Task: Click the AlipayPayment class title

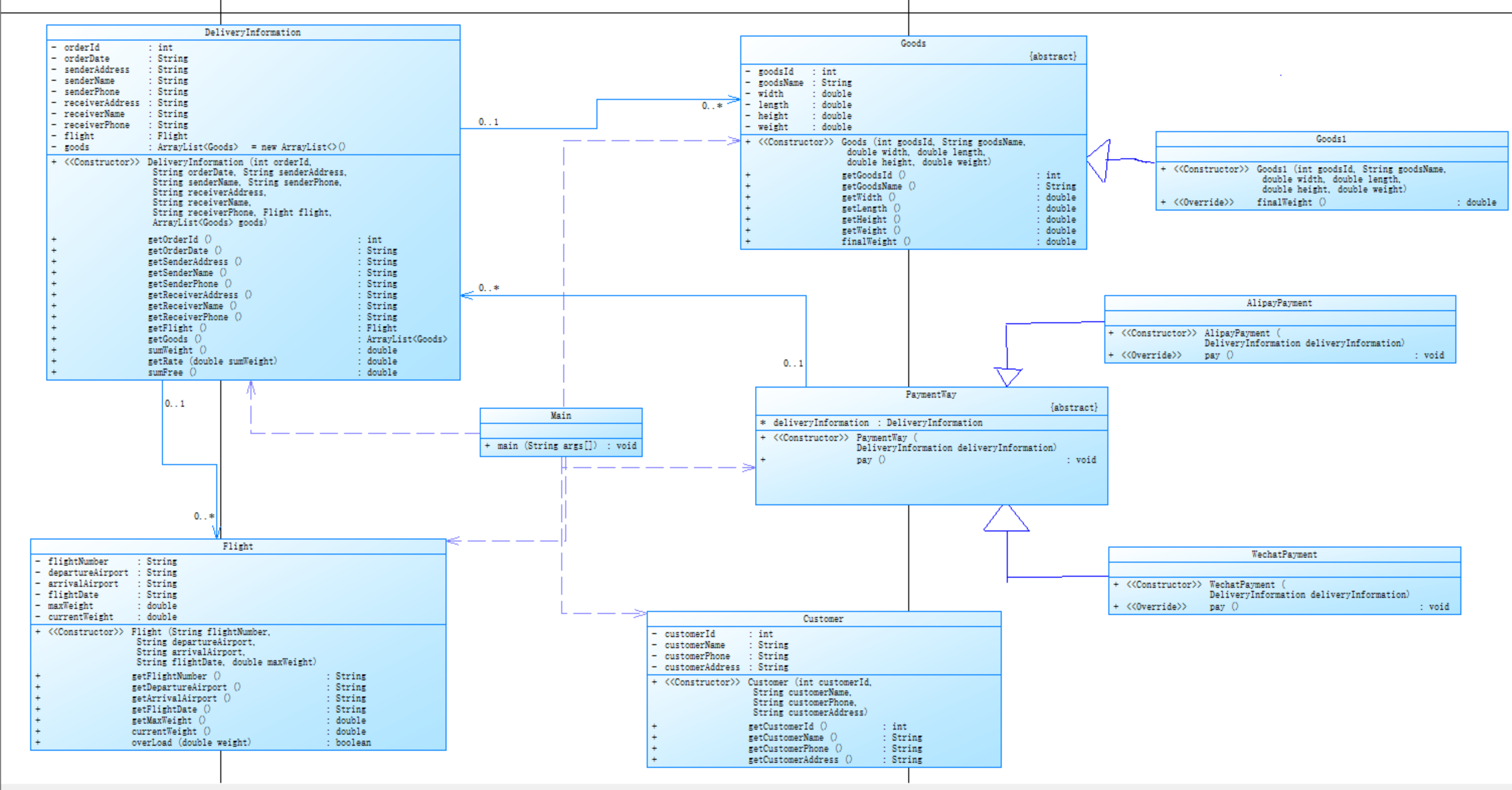Action: pyautogui.click(x=1279, y=303)
